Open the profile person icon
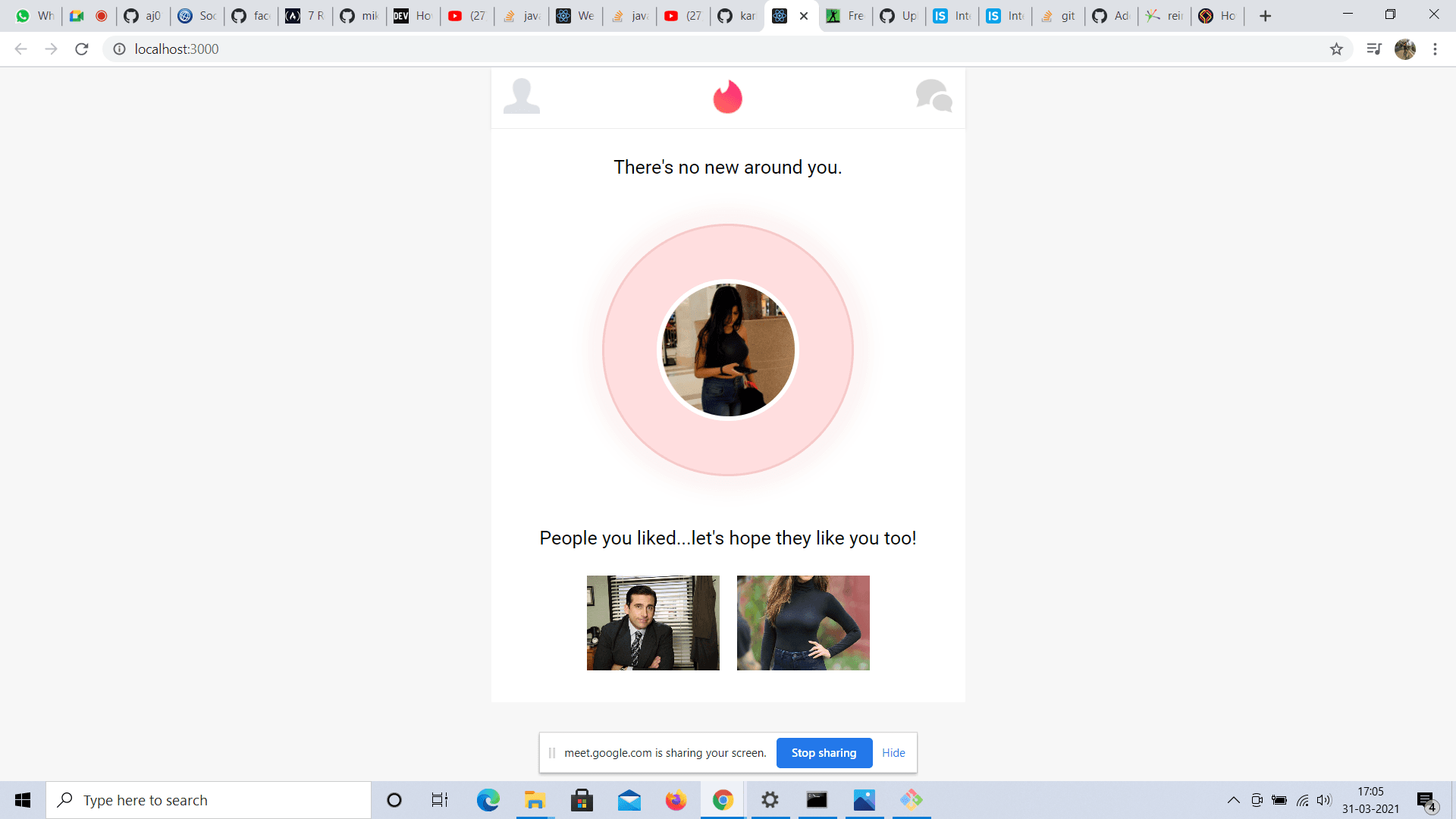 click(x=522, y=96)
